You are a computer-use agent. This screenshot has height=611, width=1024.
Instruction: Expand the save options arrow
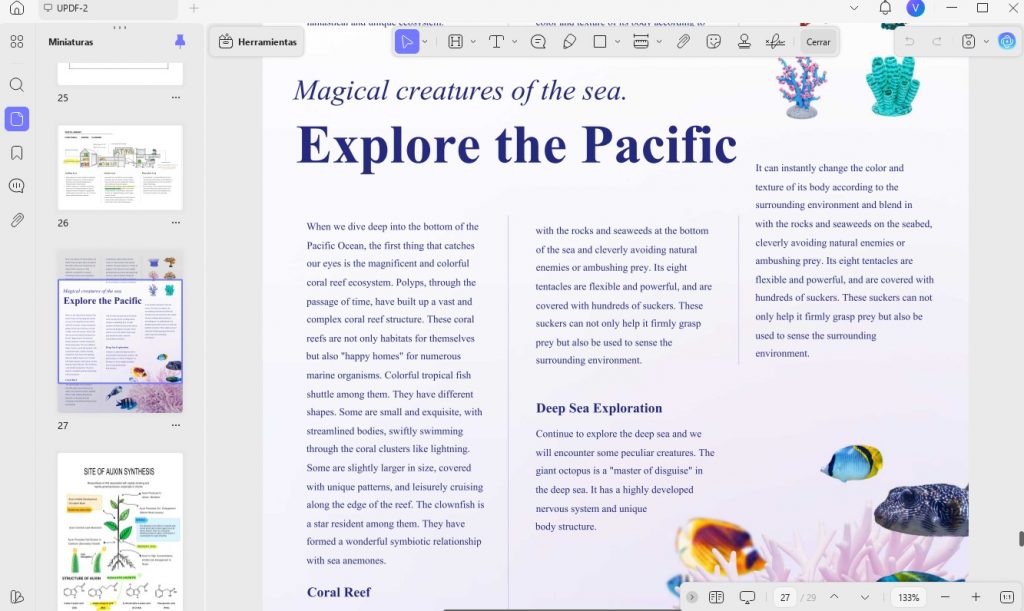(986, 42)
